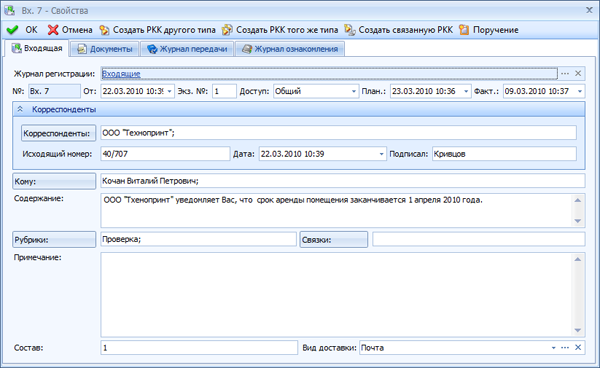Confirm with the OK green checkmark
600x368 pixels.
(12, 30)
